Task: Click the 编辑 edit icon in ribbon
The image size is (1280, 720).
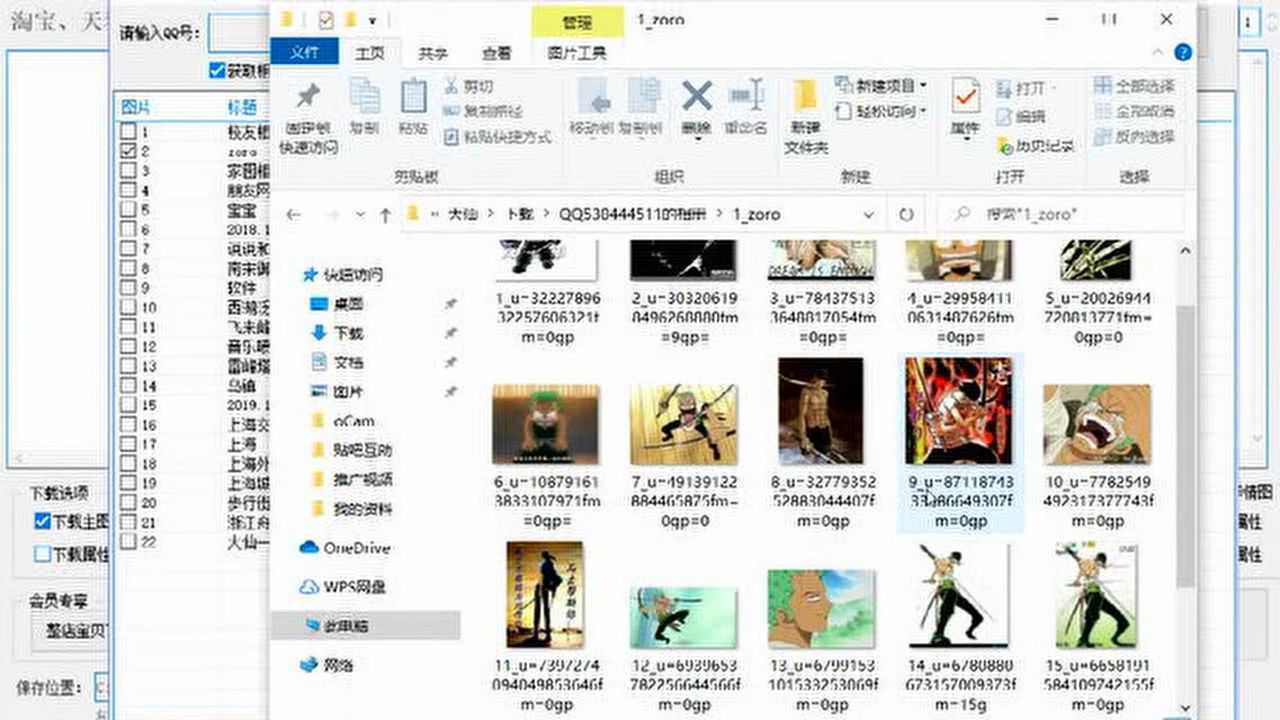Action: [1005, 117]
